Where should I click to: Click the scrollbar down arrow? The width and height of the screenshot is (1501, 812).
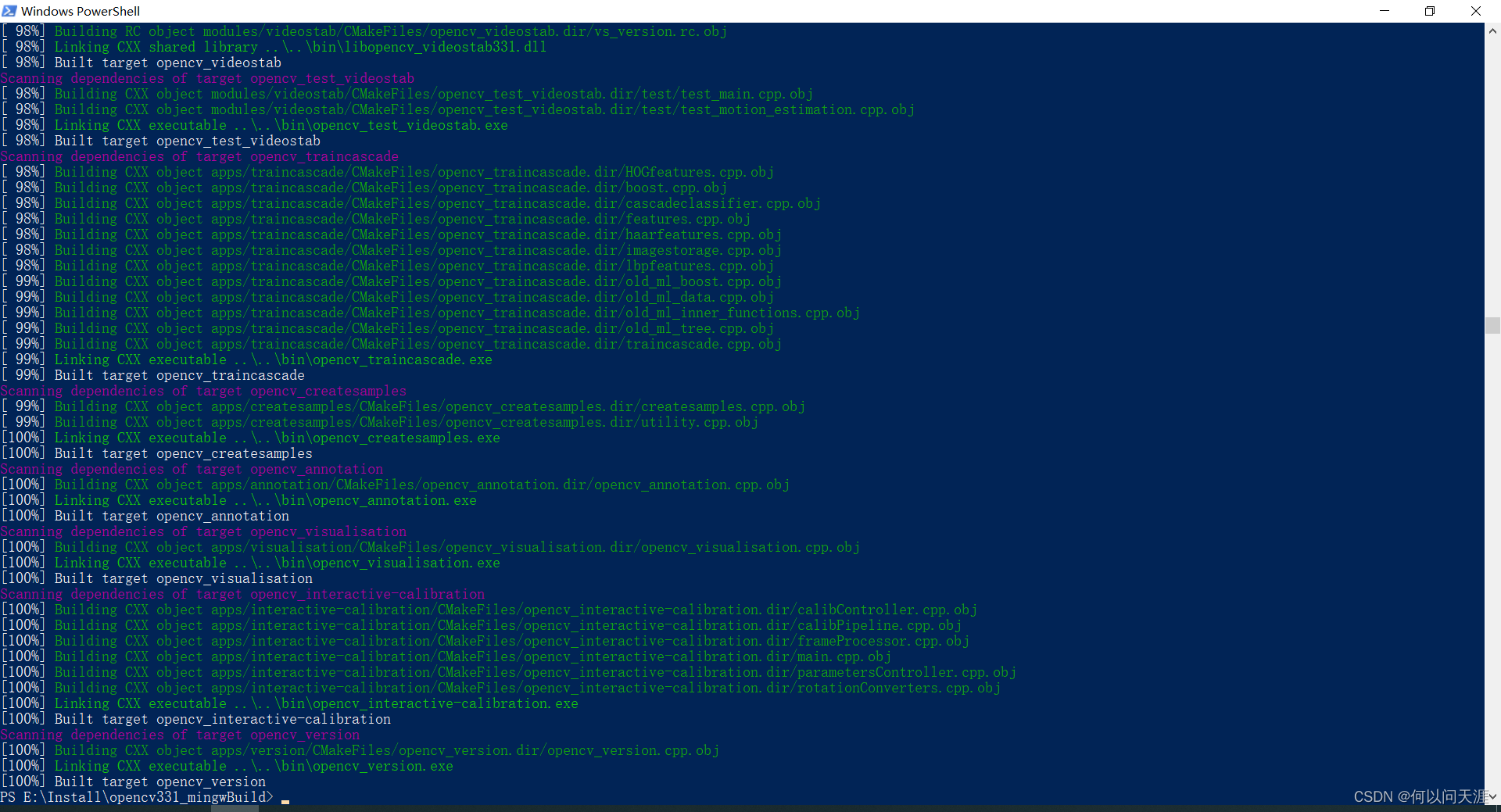(x=1492, y=797)
